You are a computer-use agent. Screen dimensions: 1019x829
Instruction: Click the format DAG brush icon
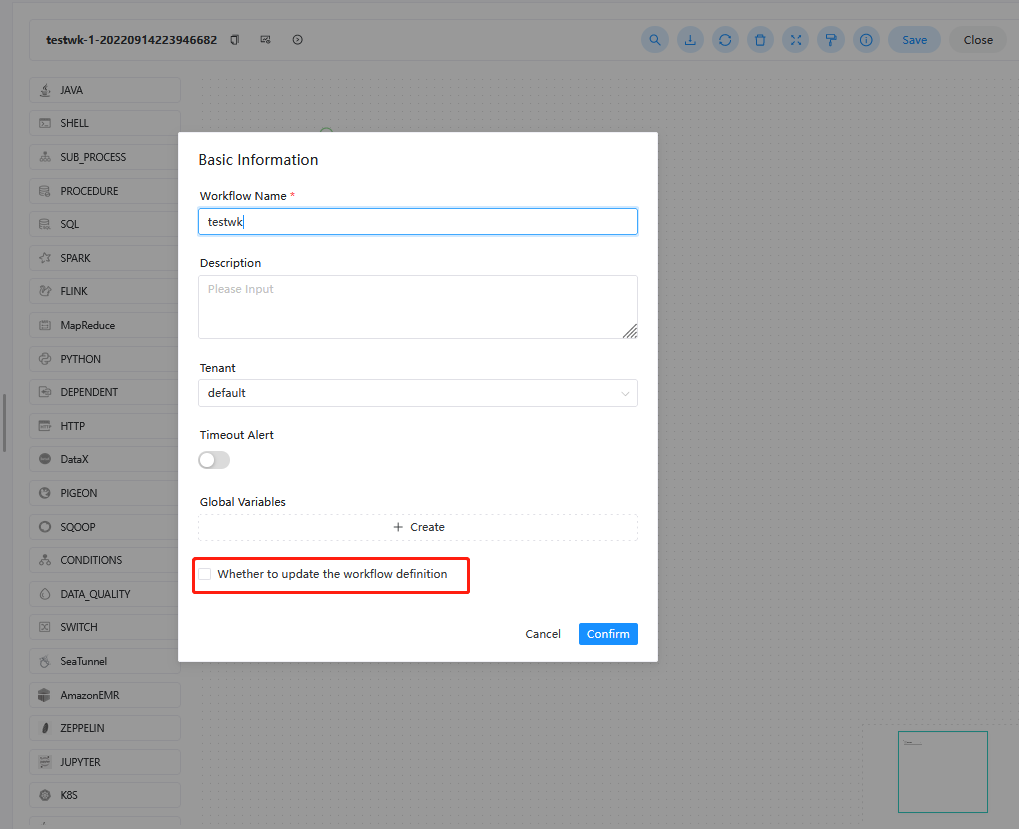pos(831,40)
